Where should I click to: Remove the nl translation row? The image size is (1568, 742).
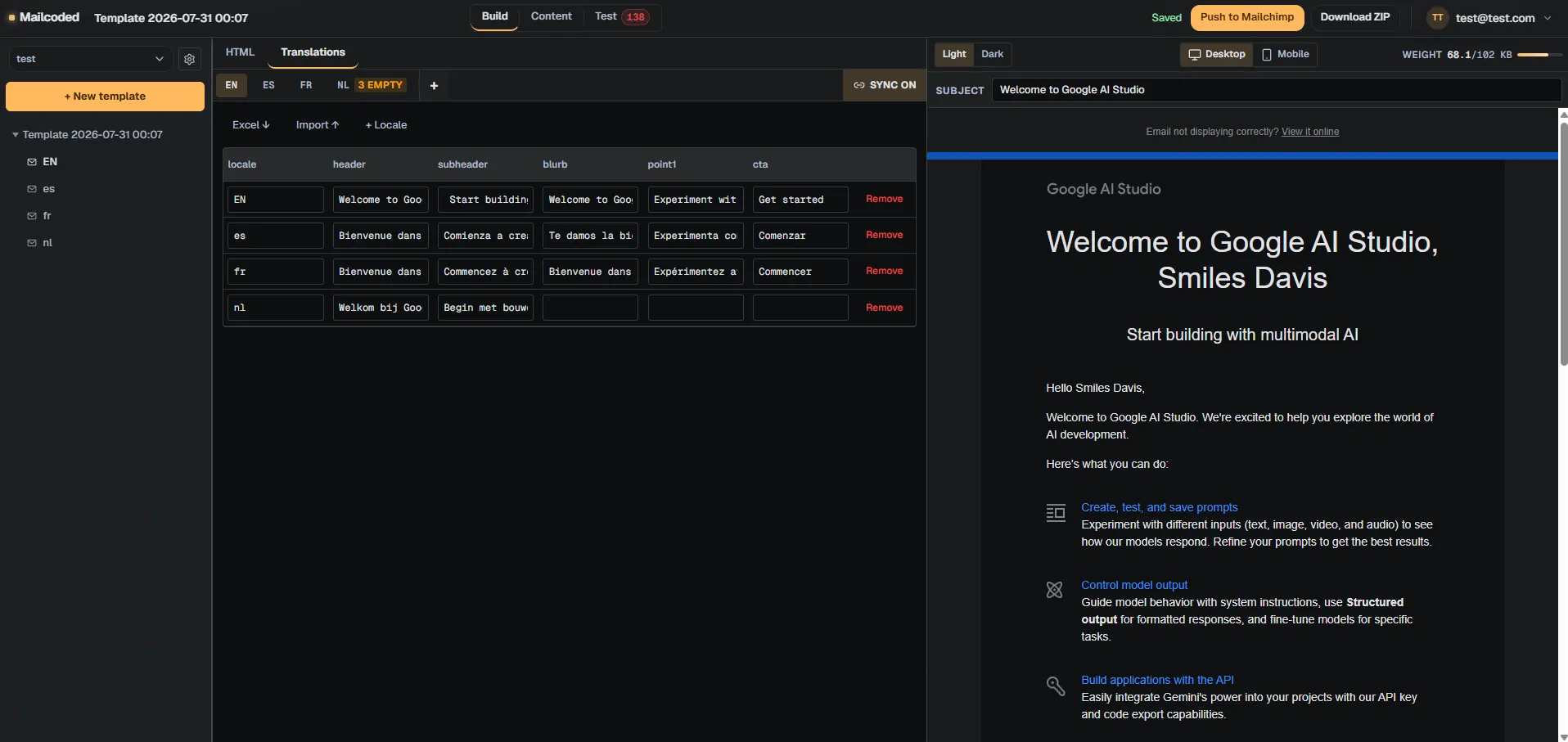885,308
